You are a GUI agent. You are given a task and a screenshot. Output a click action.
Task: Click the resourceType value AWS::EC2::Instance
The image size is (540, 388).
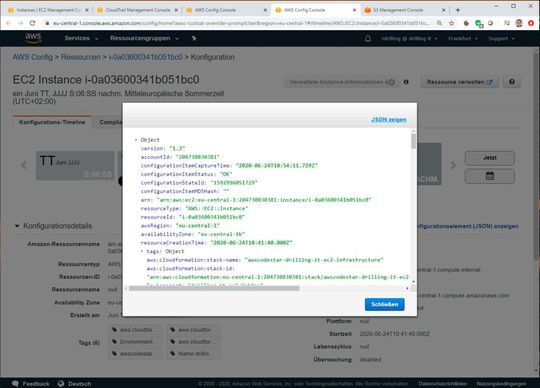[216, 209]
